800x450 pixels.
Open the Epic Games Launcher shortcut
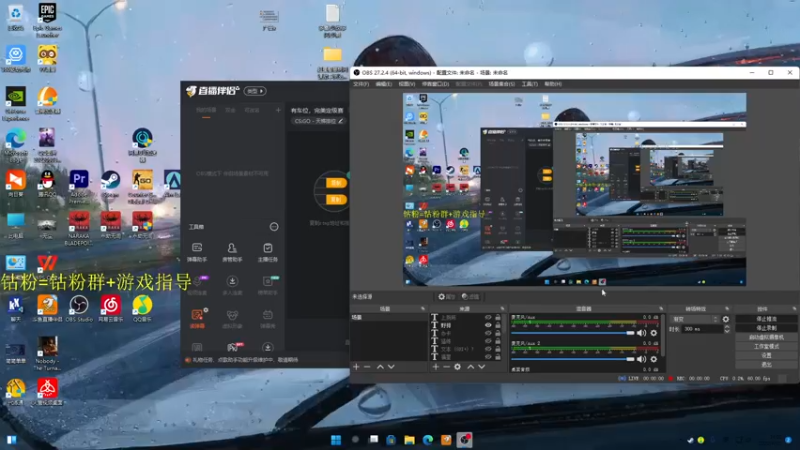pyautogui.click(x=47, y=19)
